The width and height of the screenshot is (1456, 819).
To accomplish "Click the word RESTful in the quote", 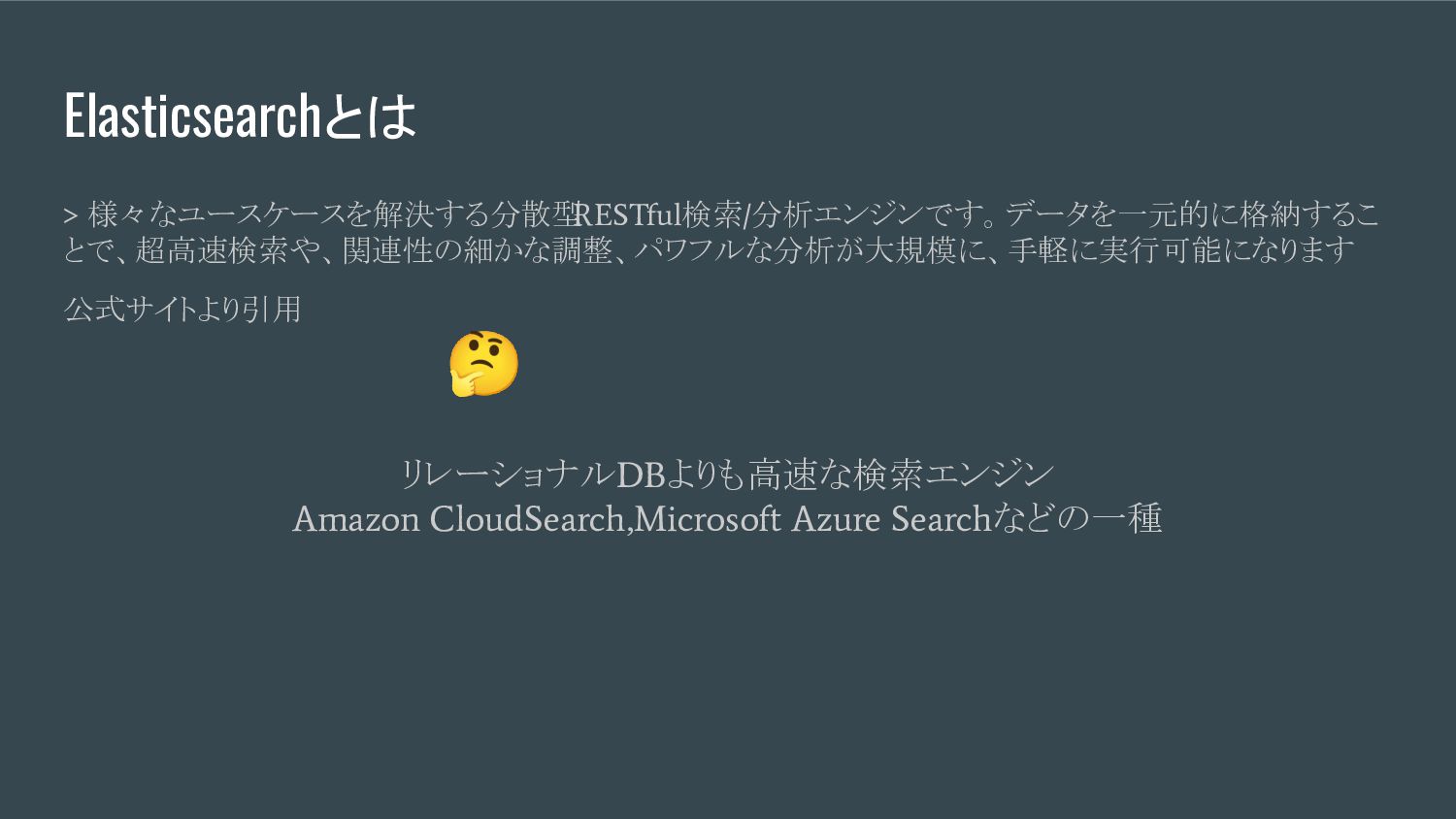I will [x=628, y=213].
